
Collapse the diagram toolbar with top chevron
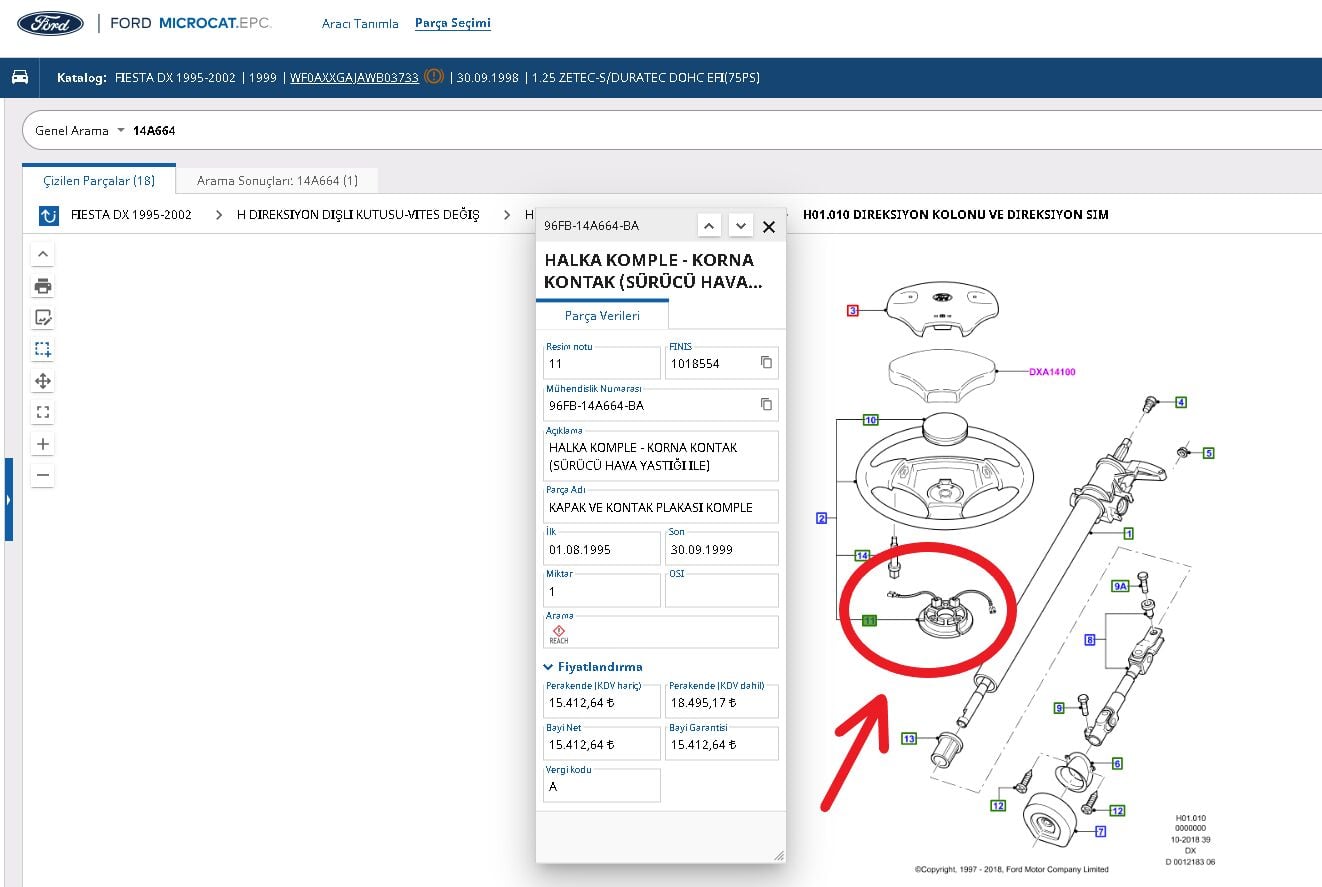point(42,254)
